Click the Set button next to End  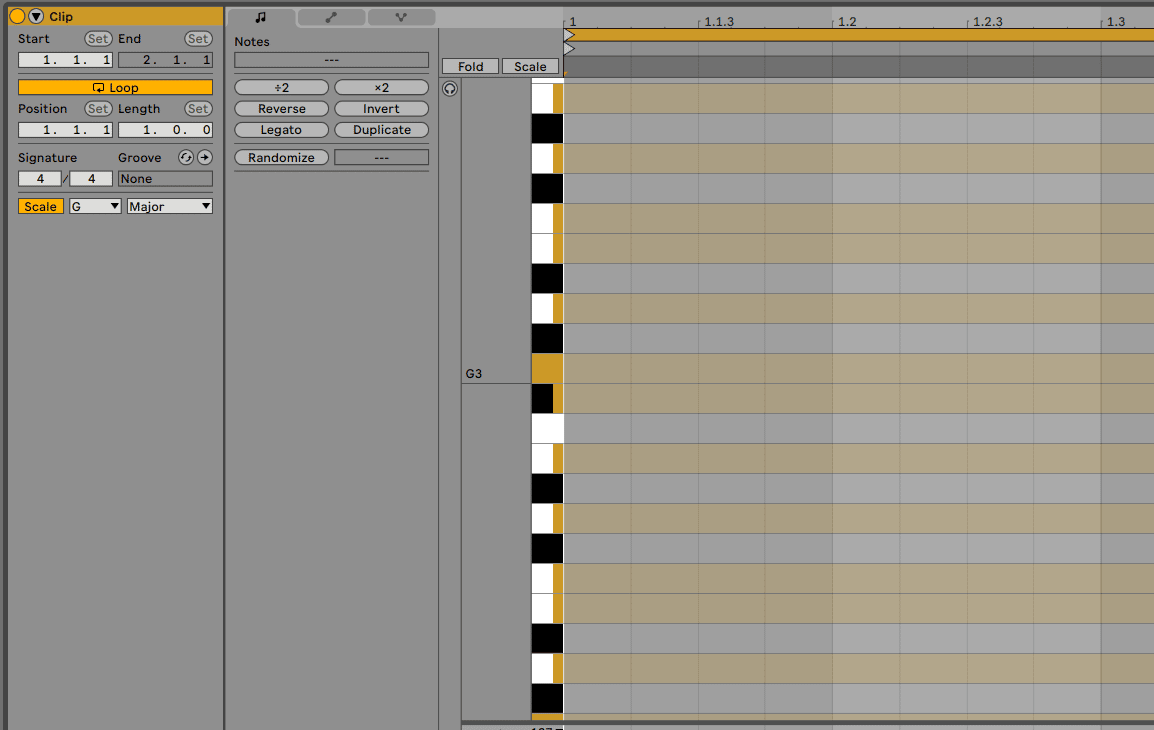click(198, 38)
